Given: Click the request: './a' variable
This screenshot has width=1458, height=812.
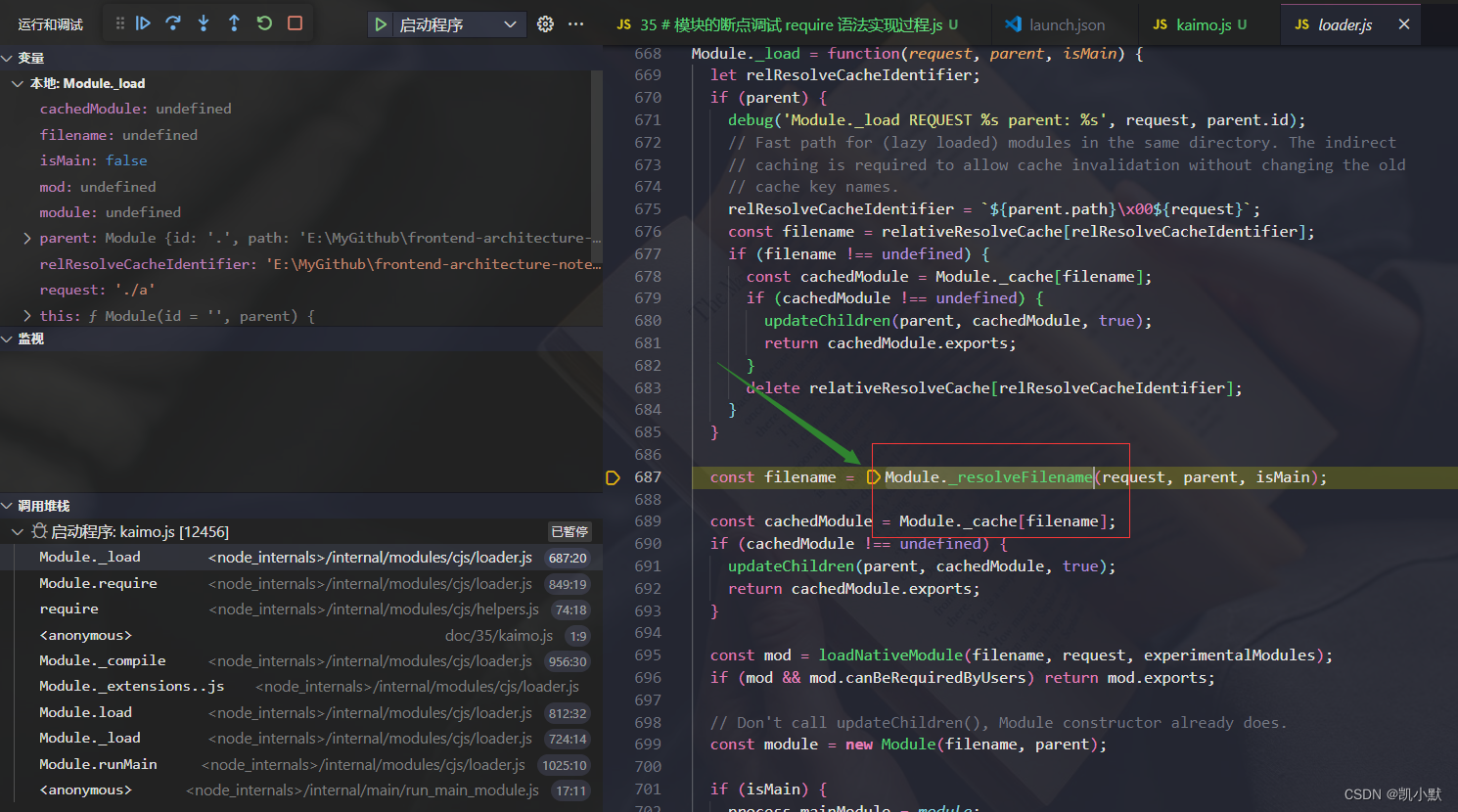Looking at the screenshot, I should pos(296,290).
